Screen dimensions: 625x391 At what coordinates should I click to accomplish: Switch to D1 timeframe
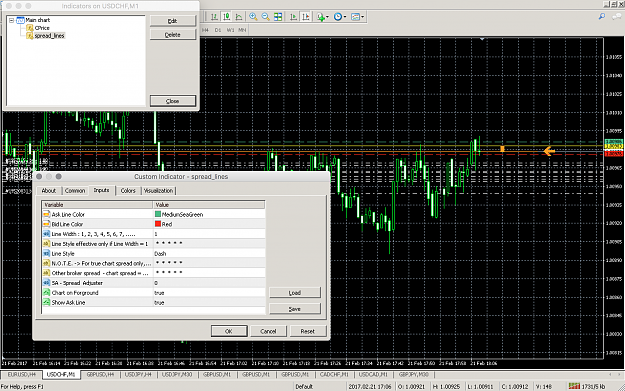tap(218, 30)
